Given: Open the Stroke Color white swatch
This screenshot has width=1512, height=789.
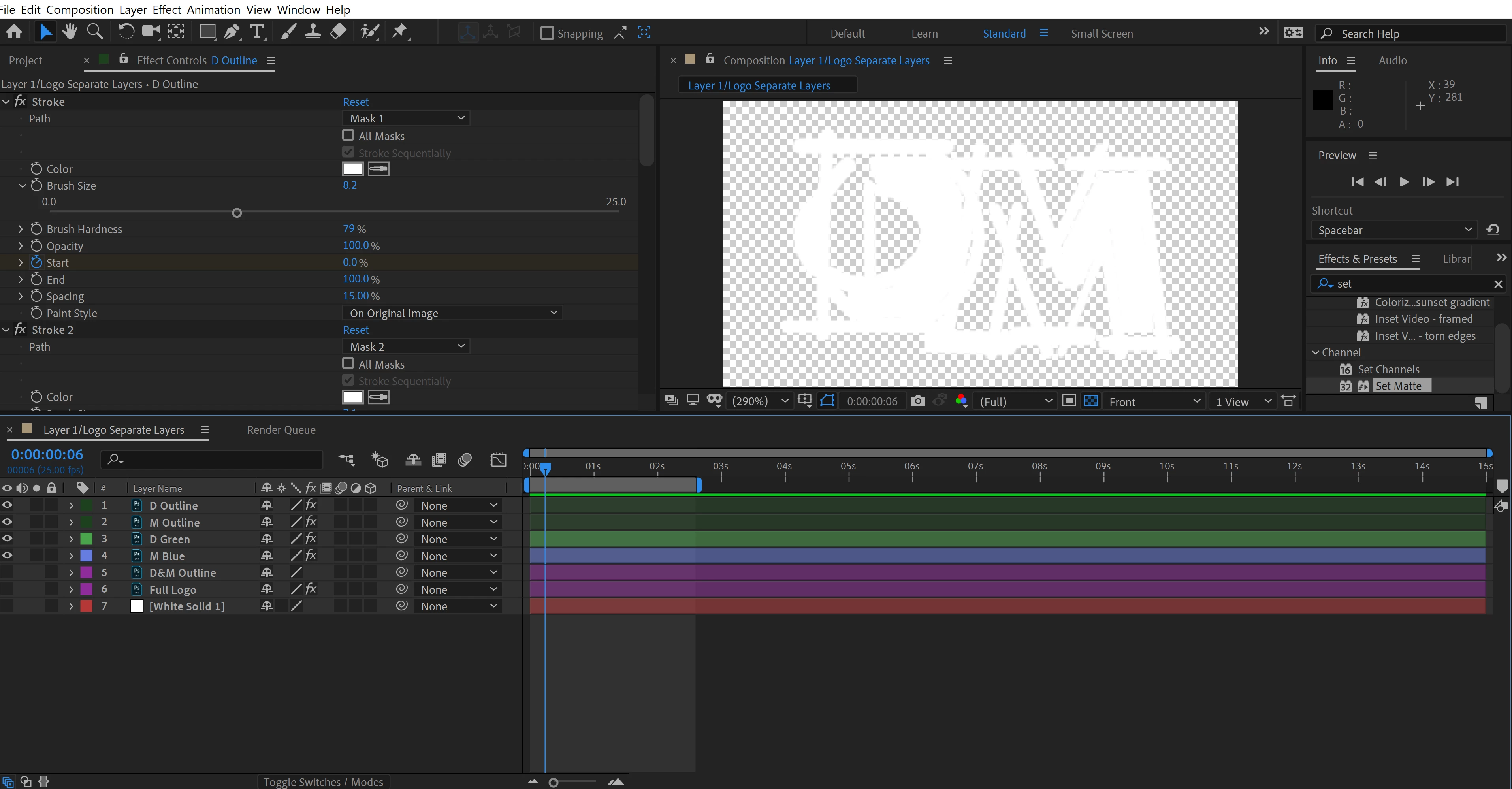Looking at the screenshot, I should pos(352,169).
